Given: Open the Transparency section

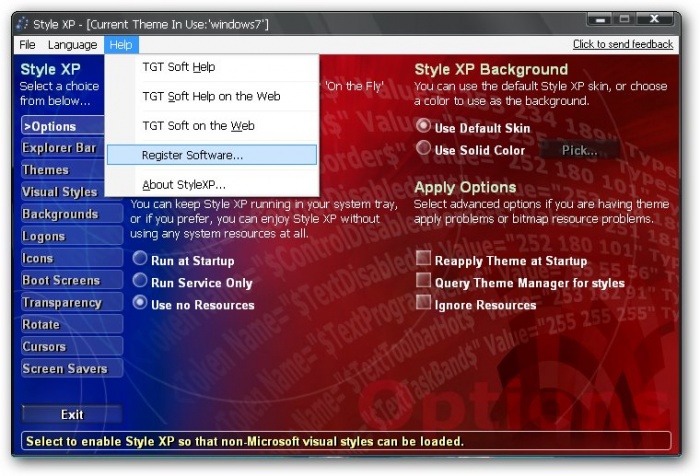Looking at the screenshot, I should pos(72,302).
